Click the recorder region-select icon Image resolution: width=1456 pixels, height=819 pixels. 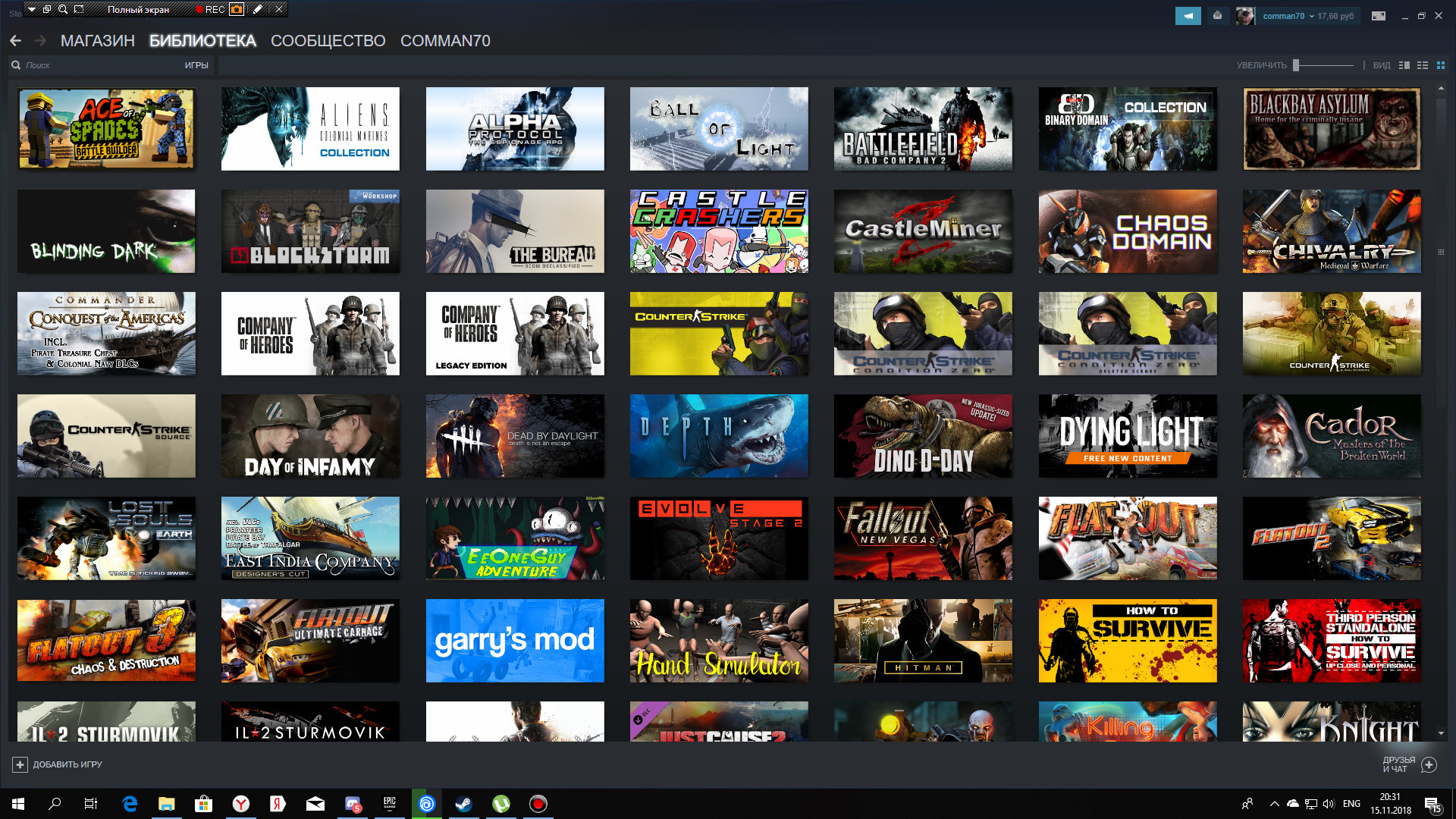point(79,9)
